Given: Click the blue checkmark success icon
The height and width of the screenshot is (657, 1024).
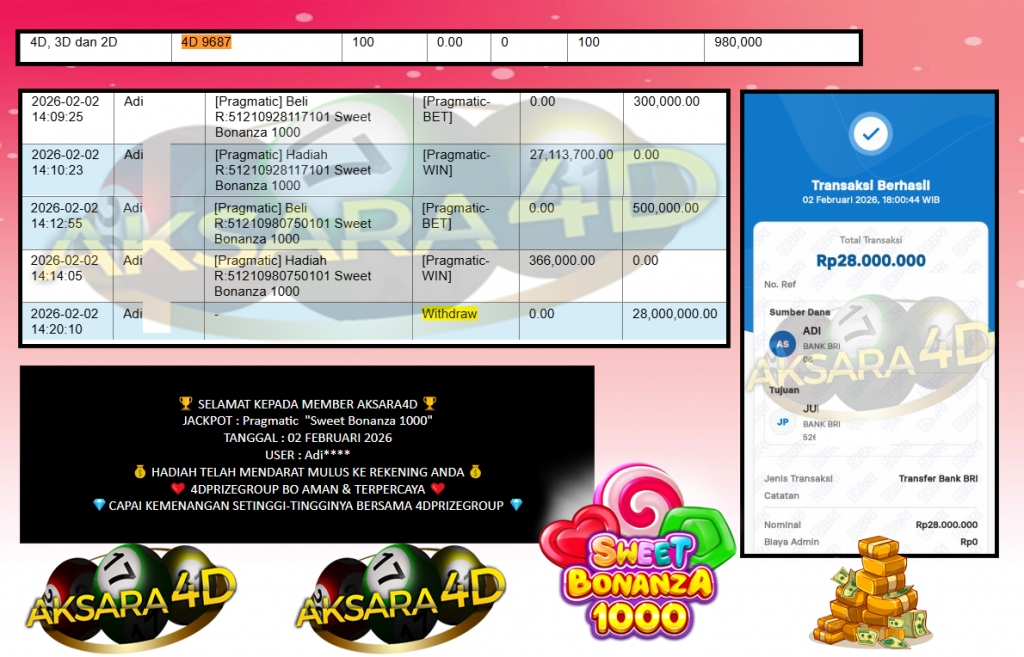Looking at the screenshot, I should (x=869, y=135).
